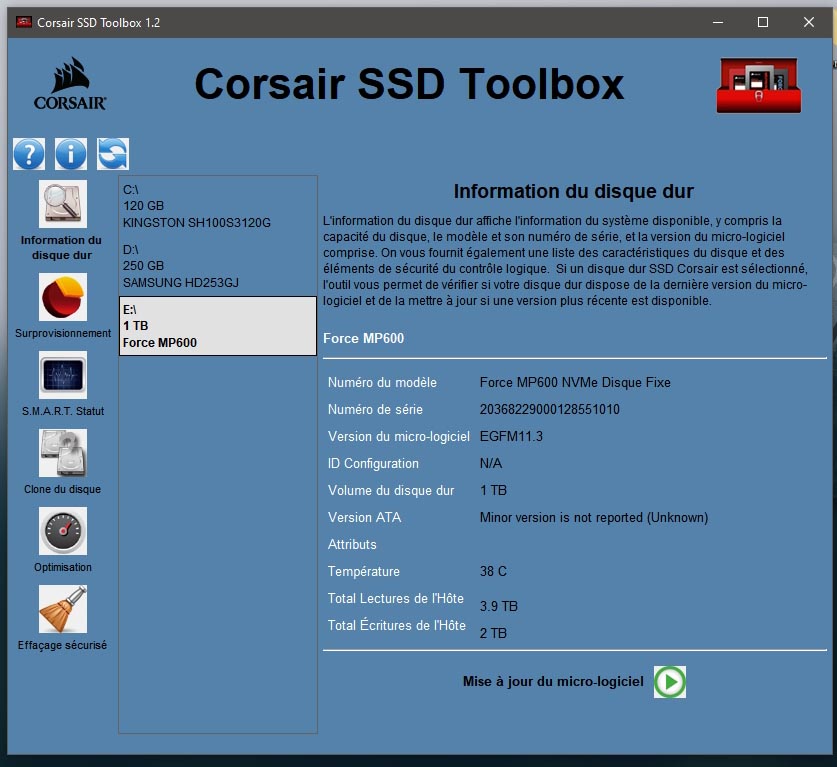Click the model value Force MP600 NVMe Disque Fixe

coord(575,382)
